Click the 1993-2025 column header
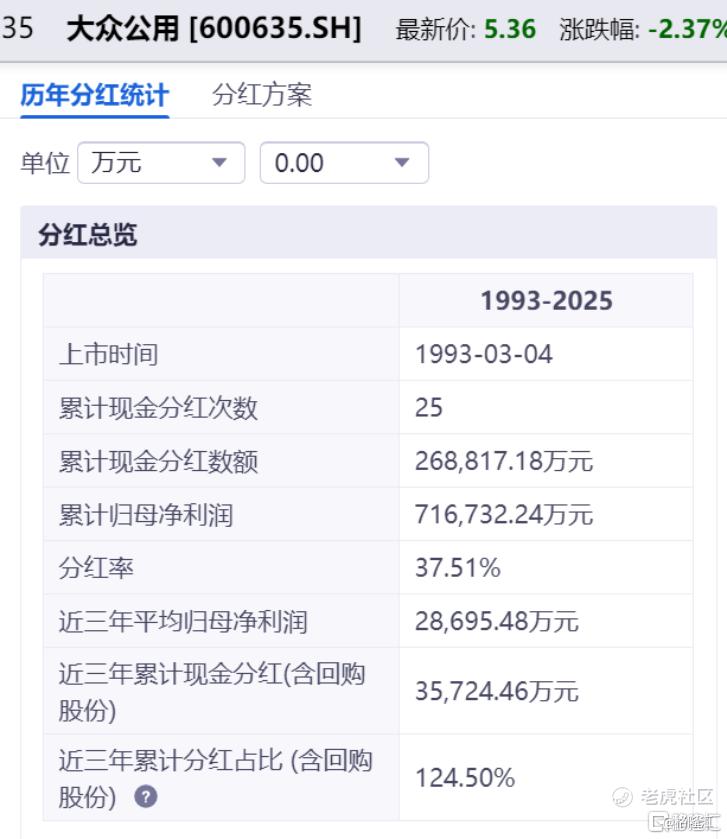727x839 pixels. [546, 301]
